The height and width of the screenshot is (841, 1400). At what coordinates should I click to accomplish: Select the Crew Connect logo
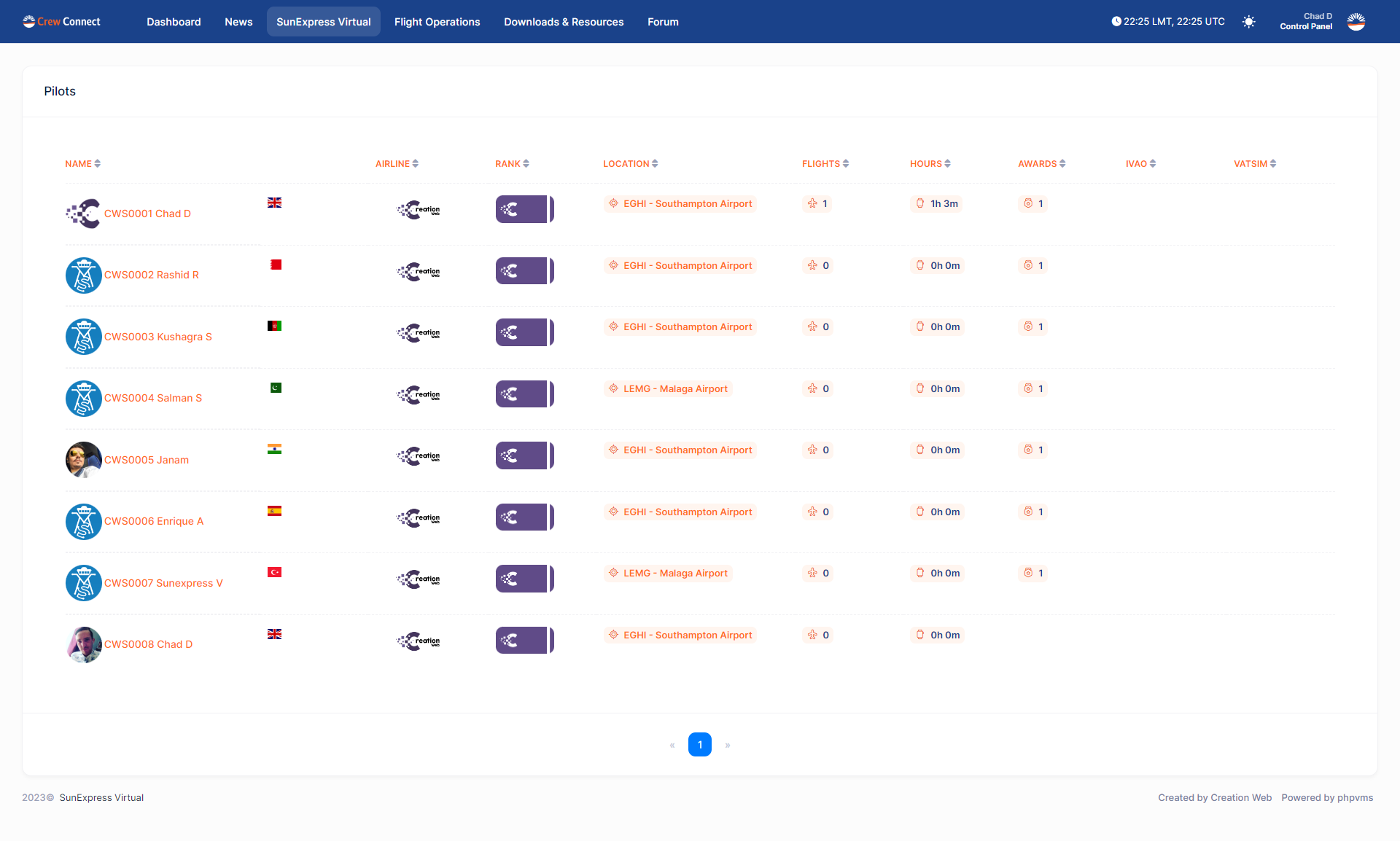point(61,21)
